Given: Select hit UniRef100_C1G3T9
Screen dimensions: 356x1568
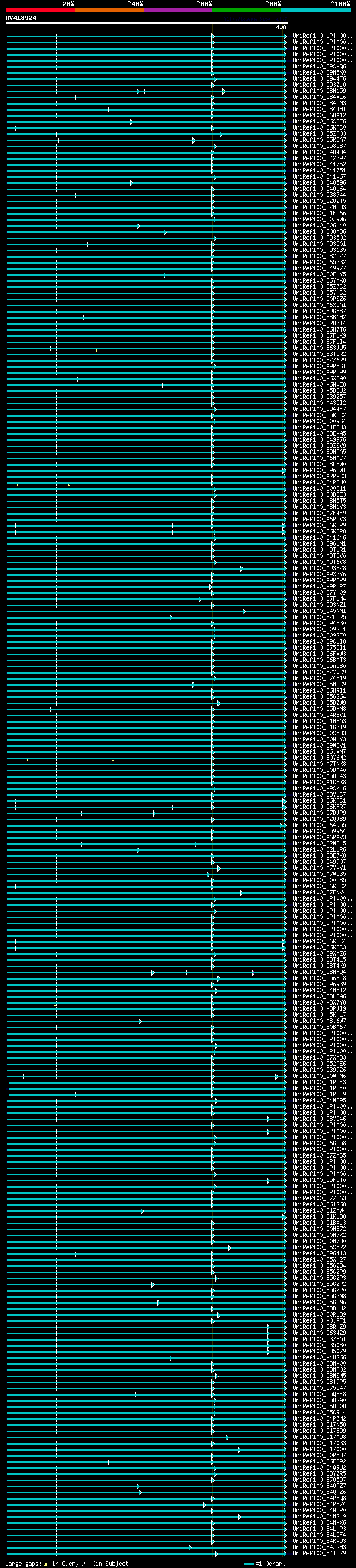Looking at the screenshot, I should click(319, 728).
